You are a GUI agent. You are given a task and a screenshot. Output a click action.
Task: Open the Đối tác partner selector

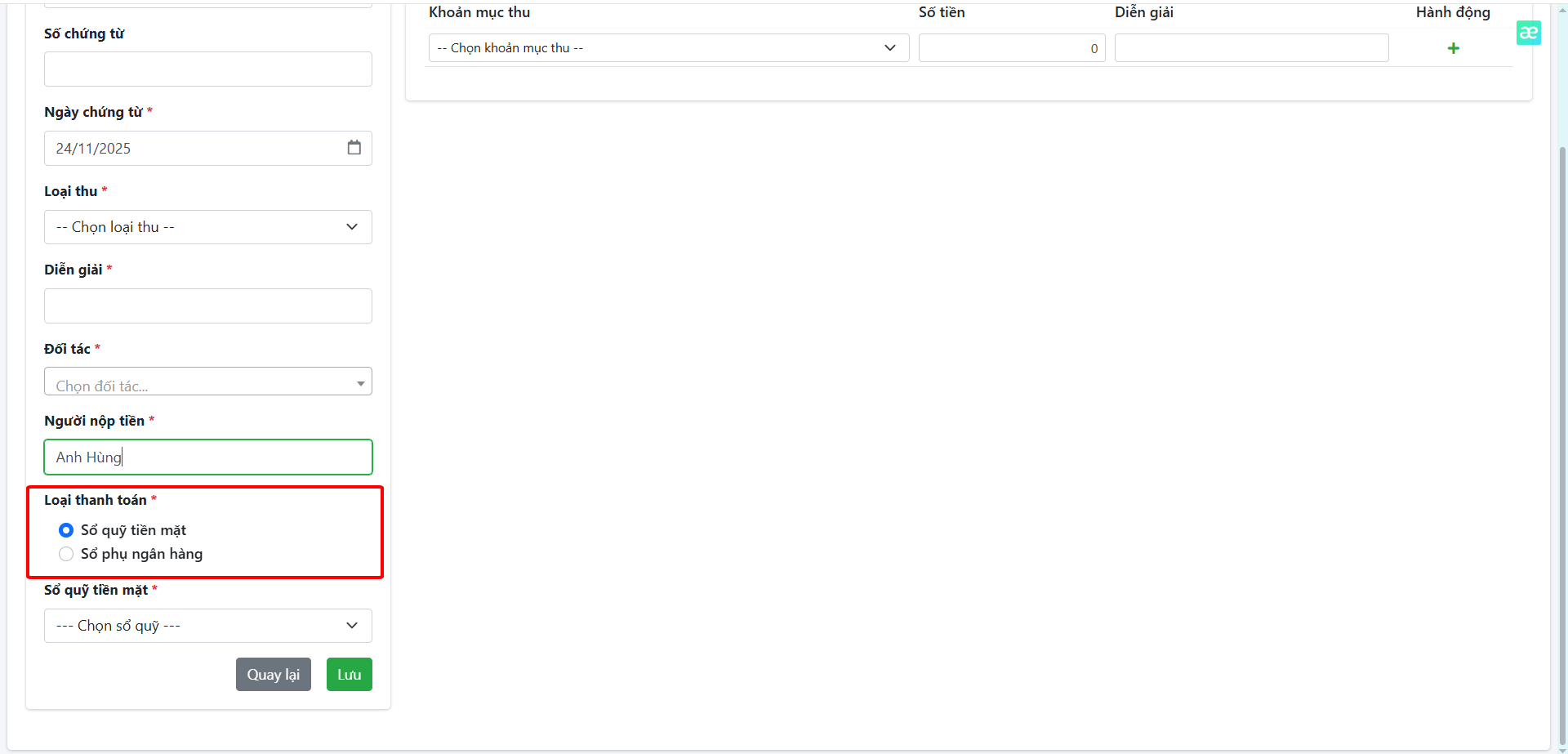point(207,382)
